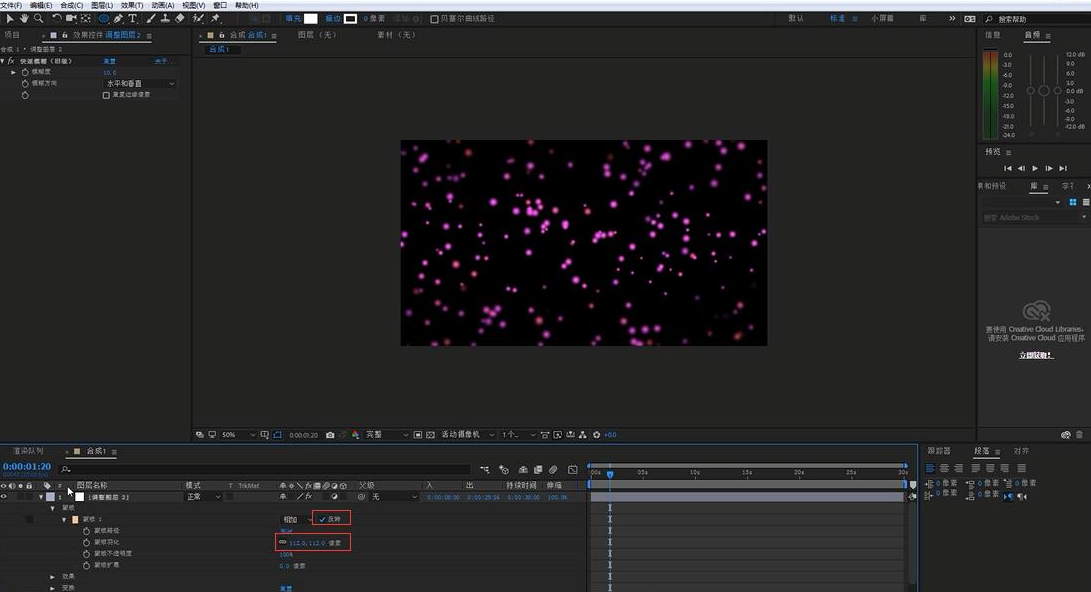Select the Hand tool

tap(24, 19)
